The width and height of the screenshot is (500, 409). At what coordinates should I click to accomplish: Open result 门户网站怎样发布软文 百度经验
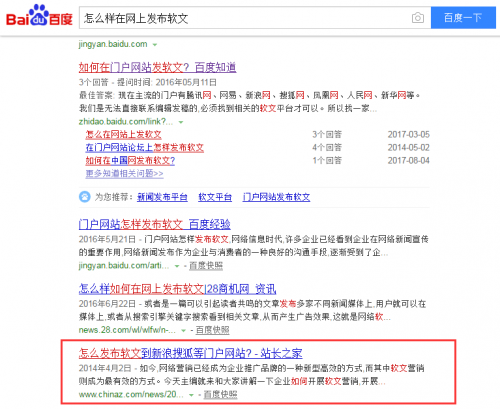pyautogui.click(x=155, y=224)
